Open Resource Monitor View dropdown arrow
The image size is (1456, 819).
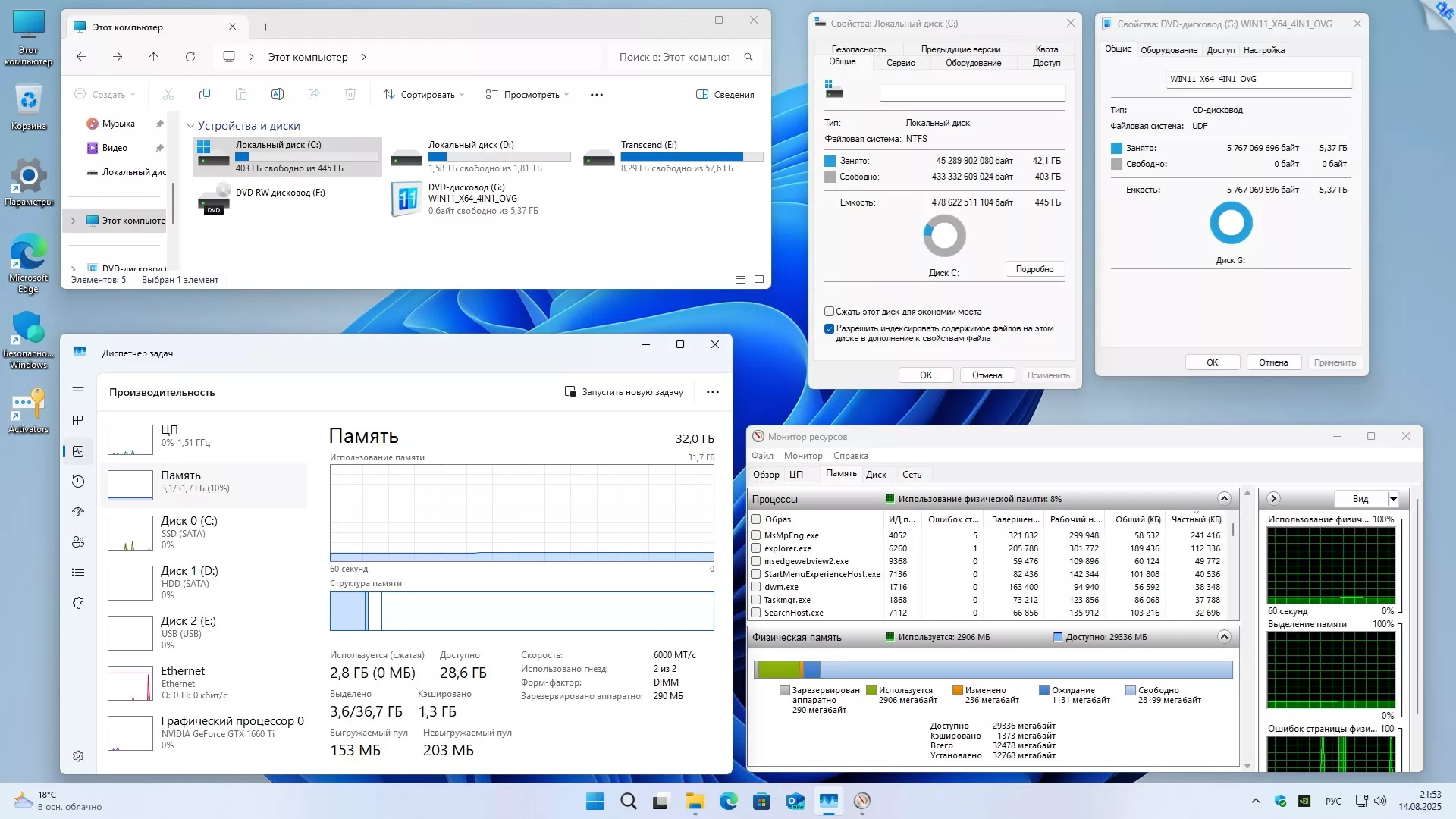(1393, 499)
